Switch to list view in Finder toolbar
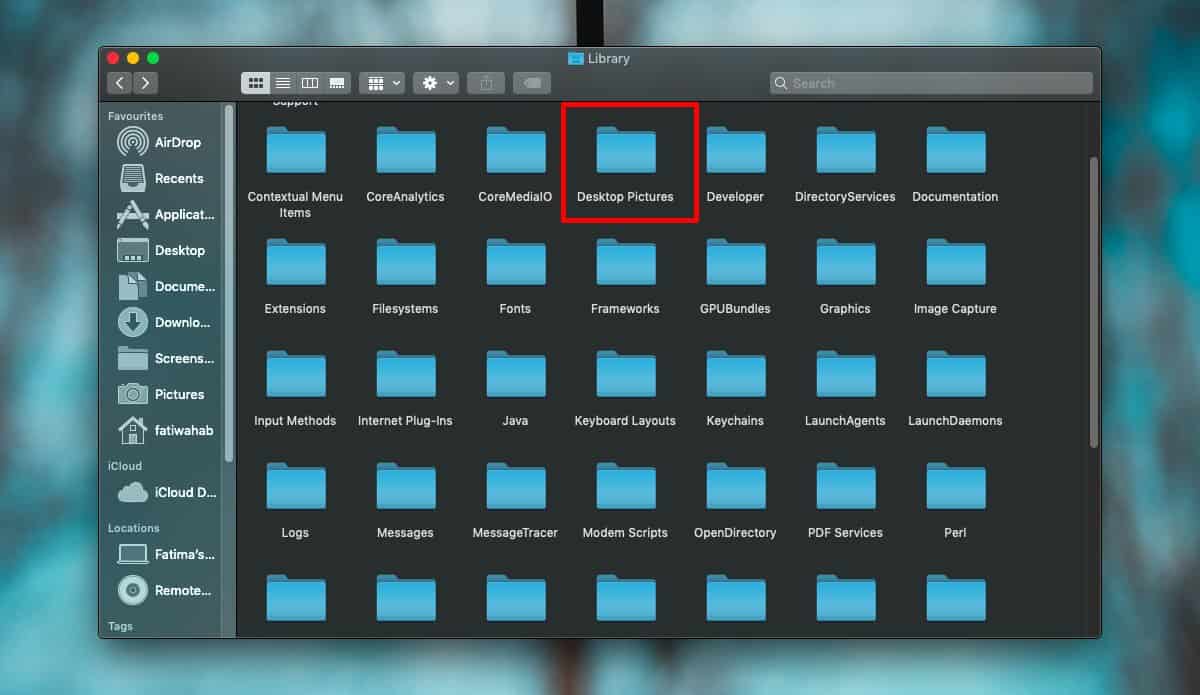 point(283,83)
